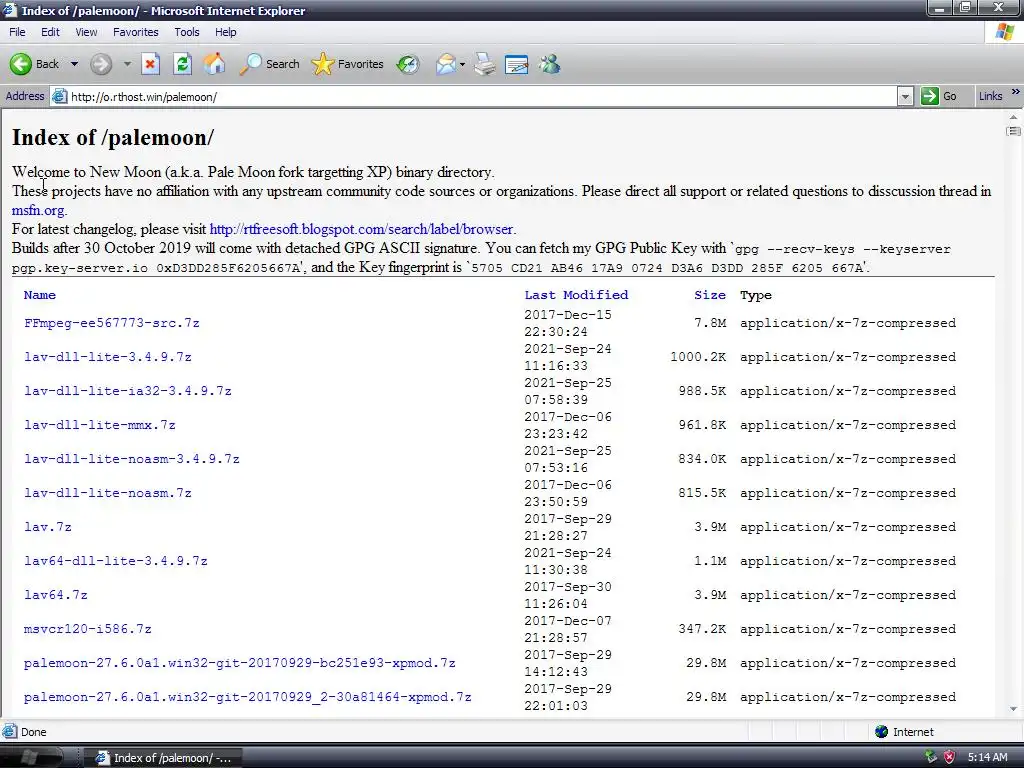This screenshot has height=768, width=1024.
Task: Download lav-dll-lite-noasm-3.4.9.7z
Action: 132,459
